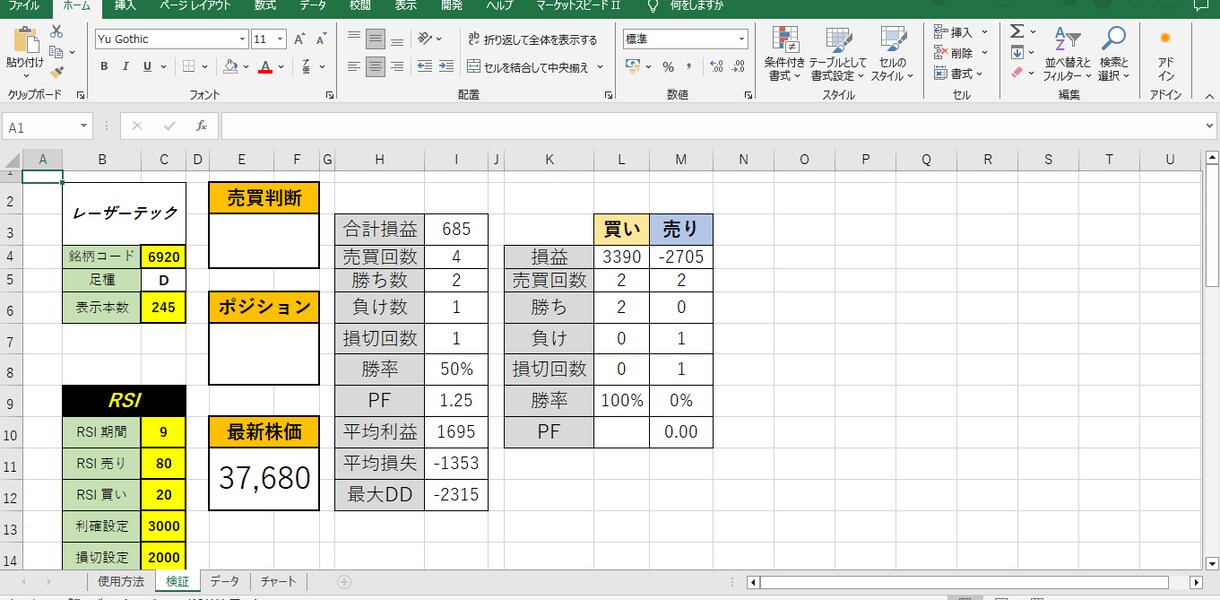
Task: Click the Decrease Decimal icon
Action: point(740,67)
